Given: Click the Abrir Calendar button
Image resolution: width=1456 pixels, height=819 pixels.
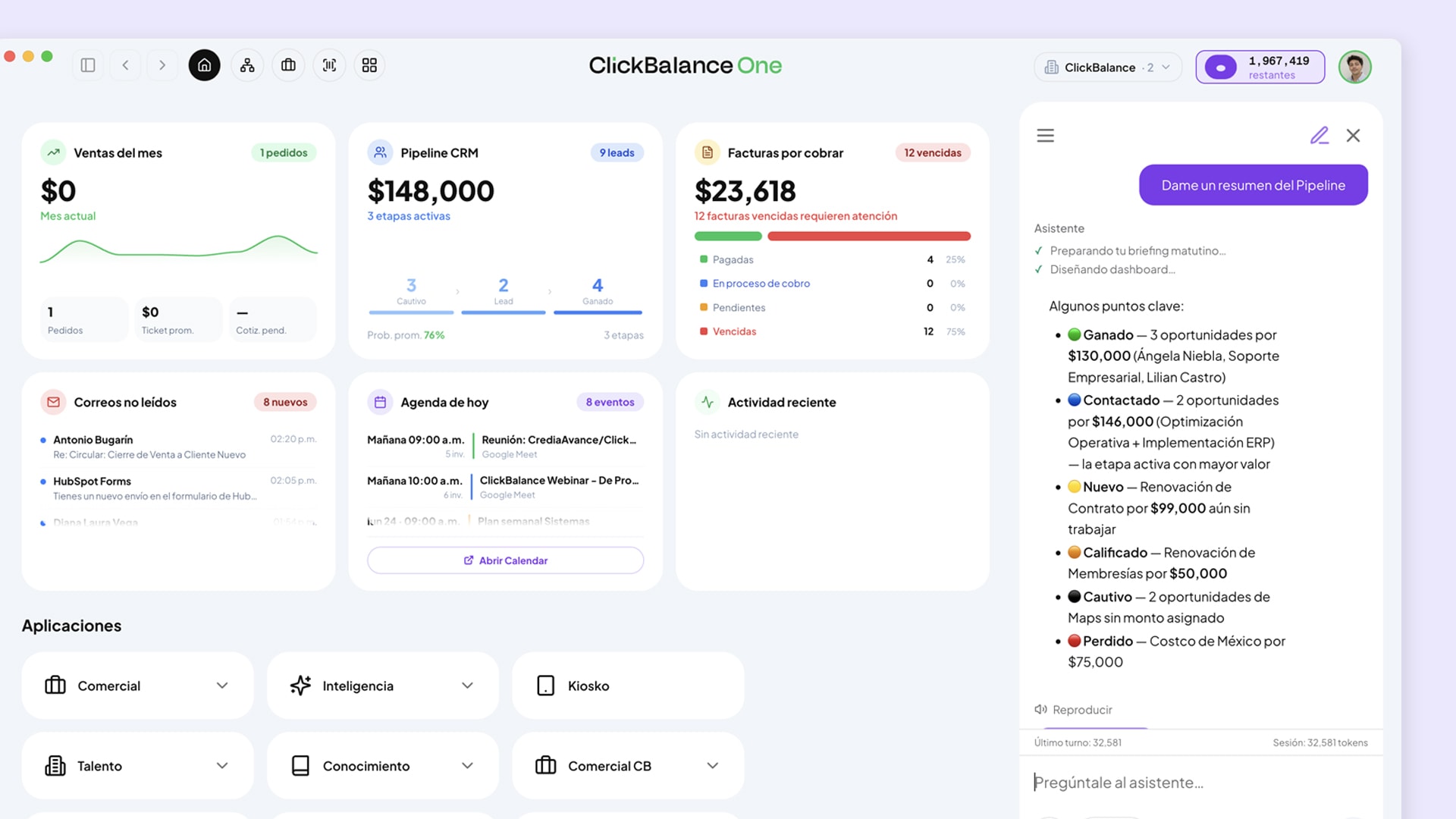Looking at the screenshot, I should [x=506, y=560].
